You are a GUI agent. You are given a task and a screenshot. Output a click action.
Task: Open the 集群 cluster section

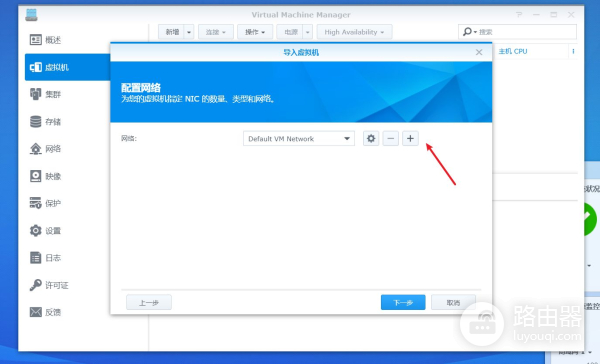(46, 94)
